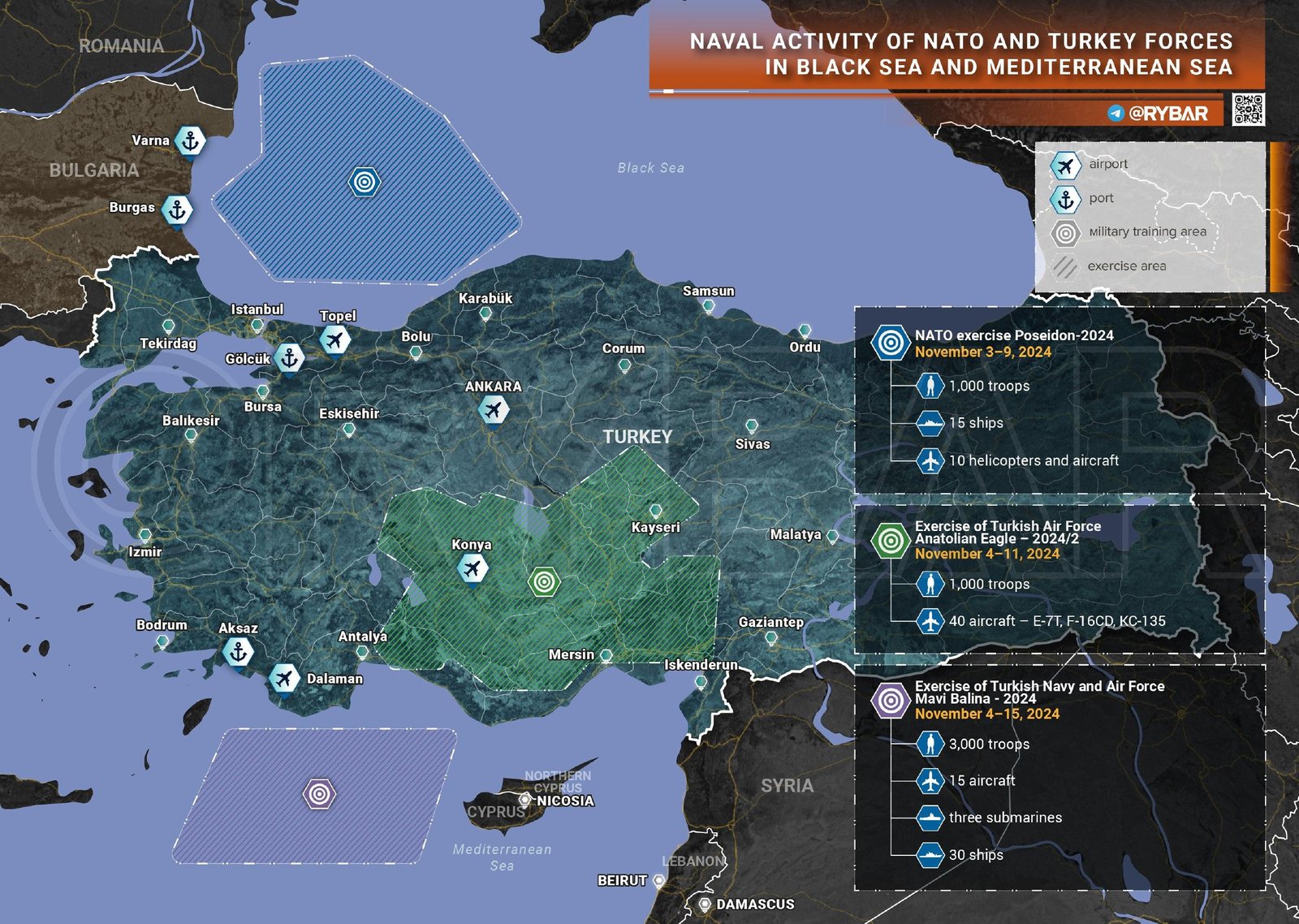Click the green Anatolian Eagle target on map

[x=544, y=581]
